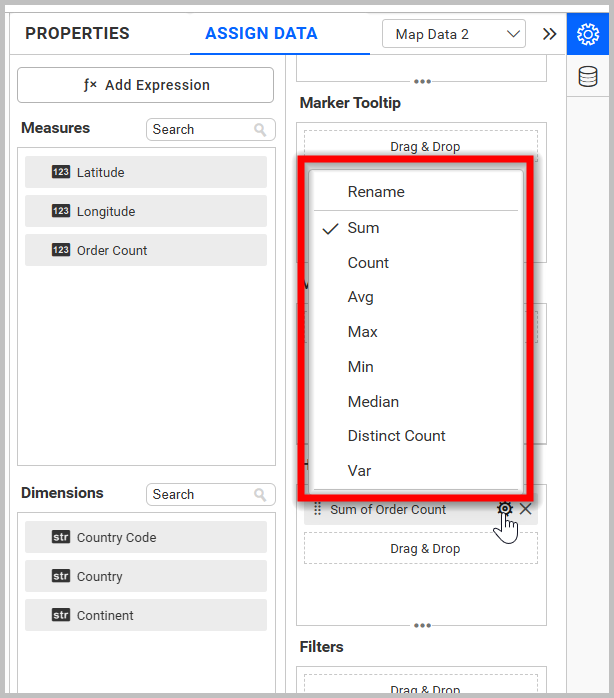
Task: Click the Measures search input field
Action: (x=200, y=130)
